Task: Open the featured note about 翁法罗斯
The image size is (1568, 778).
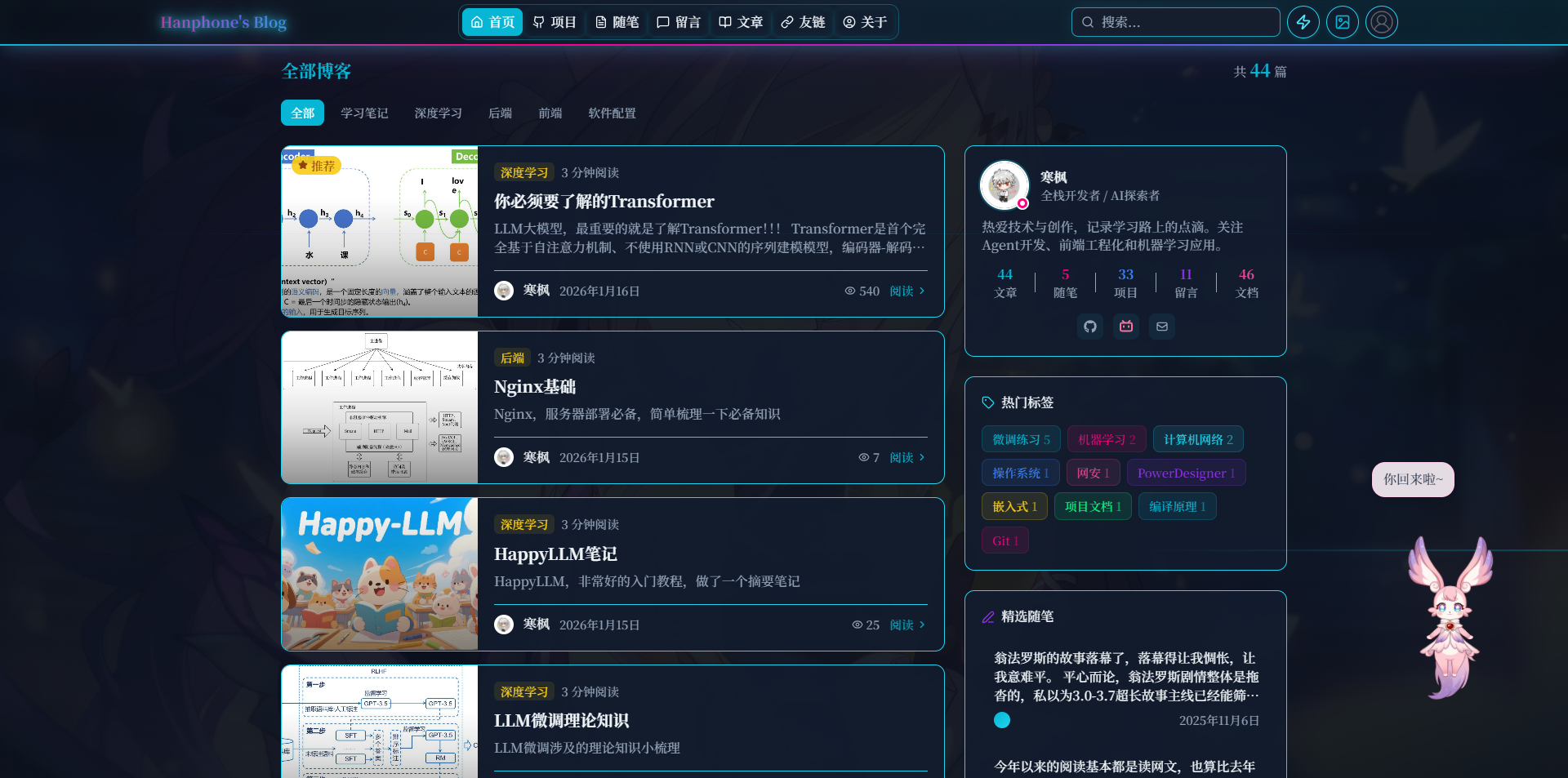Action: pos(1126,677)
